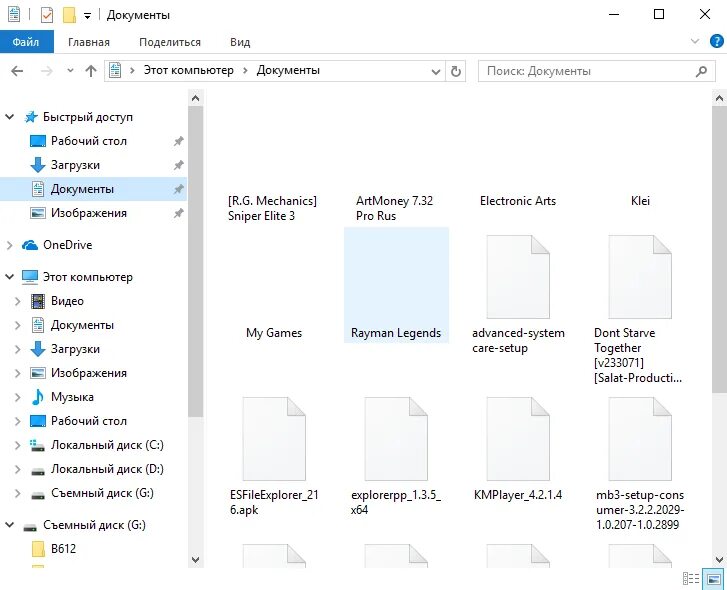Expand the Локальный диск (D:) node
727x590 pixels.
[18, 469]
